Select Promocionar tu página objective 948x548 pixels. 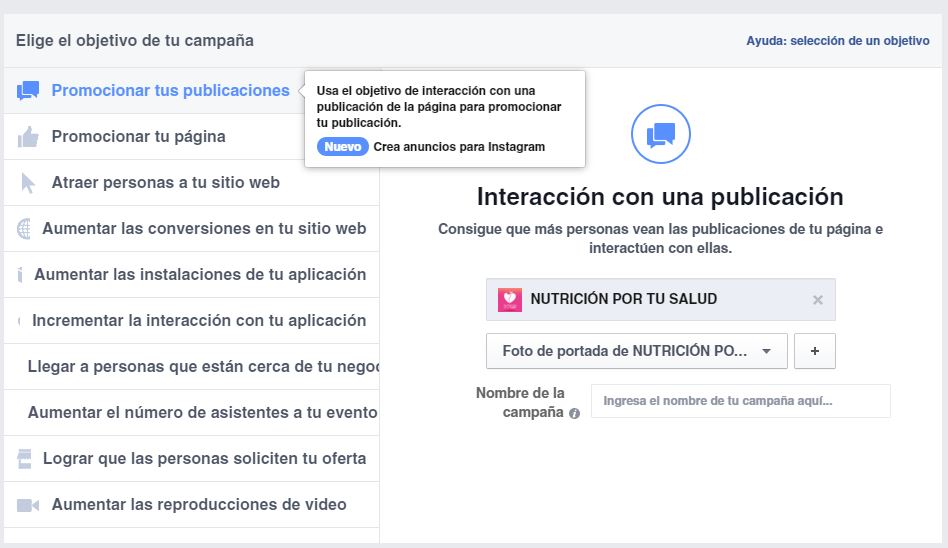(192, 137)
